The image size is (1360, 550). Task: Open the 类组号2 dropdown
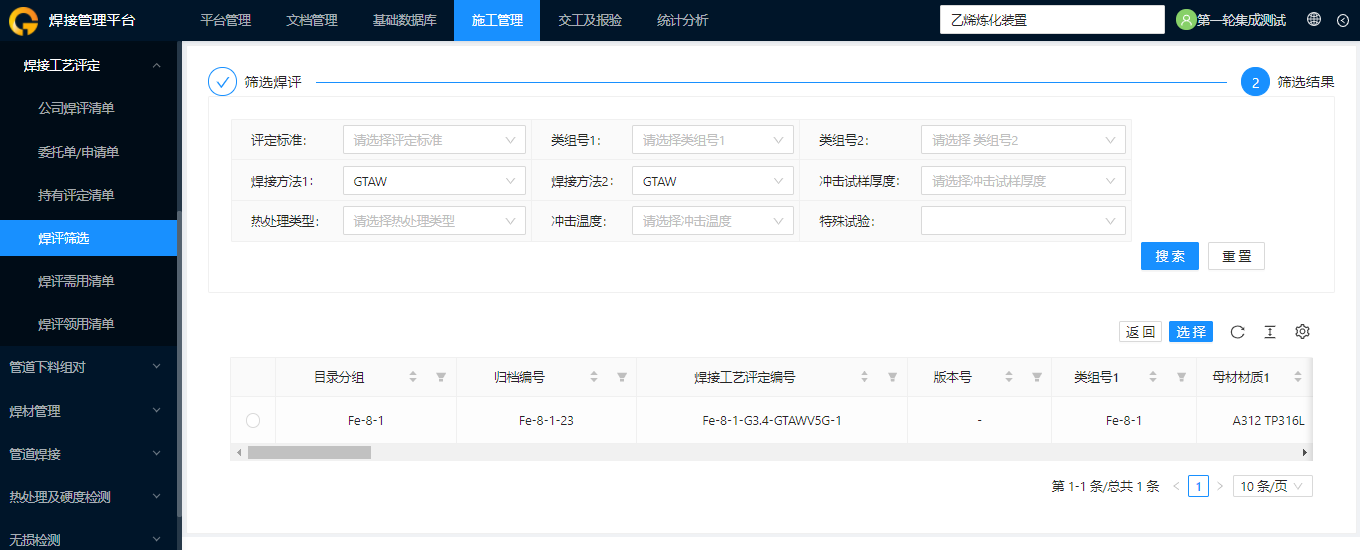point(1024,140)
